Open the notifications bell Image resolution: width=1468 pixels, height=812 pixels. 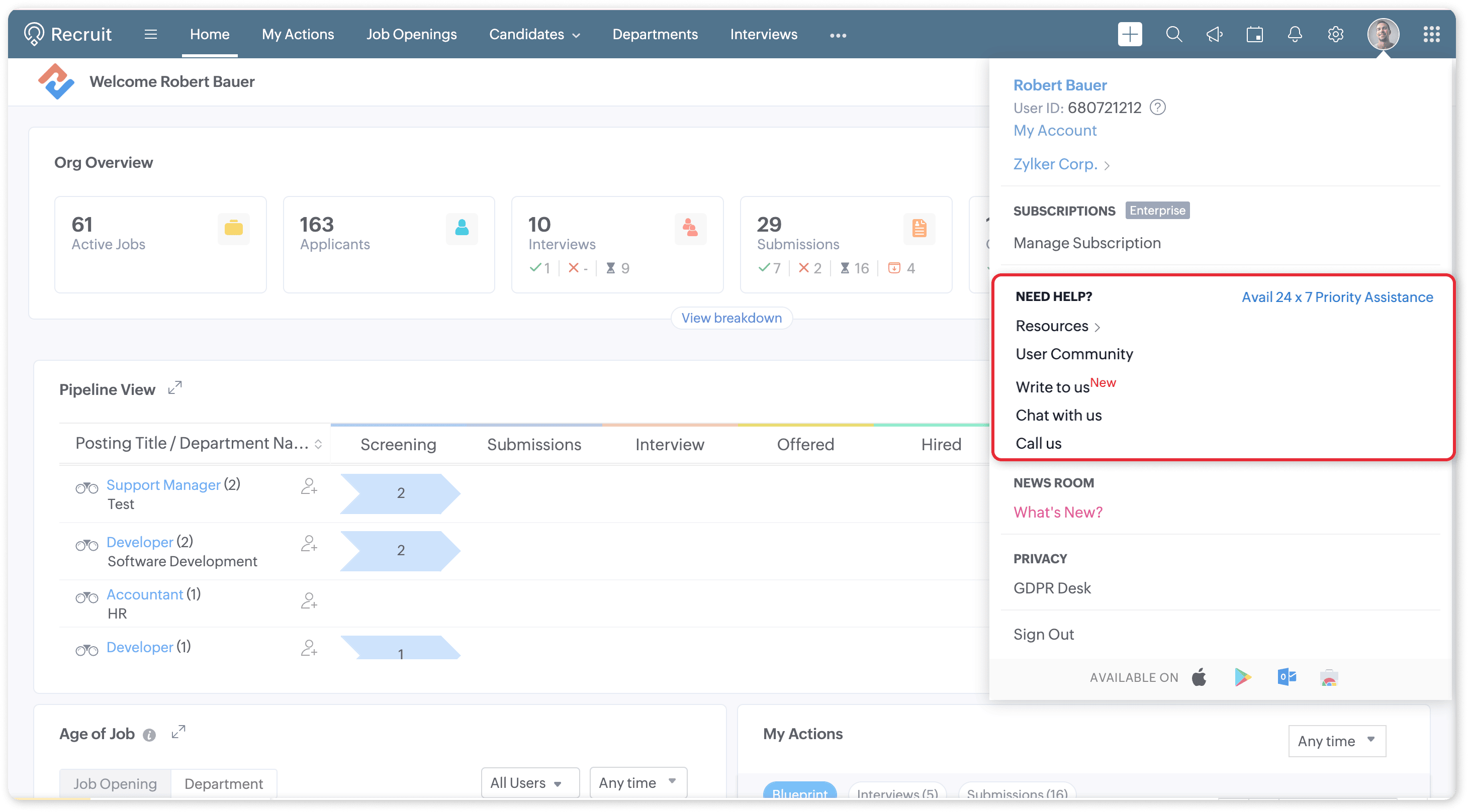1295,34
